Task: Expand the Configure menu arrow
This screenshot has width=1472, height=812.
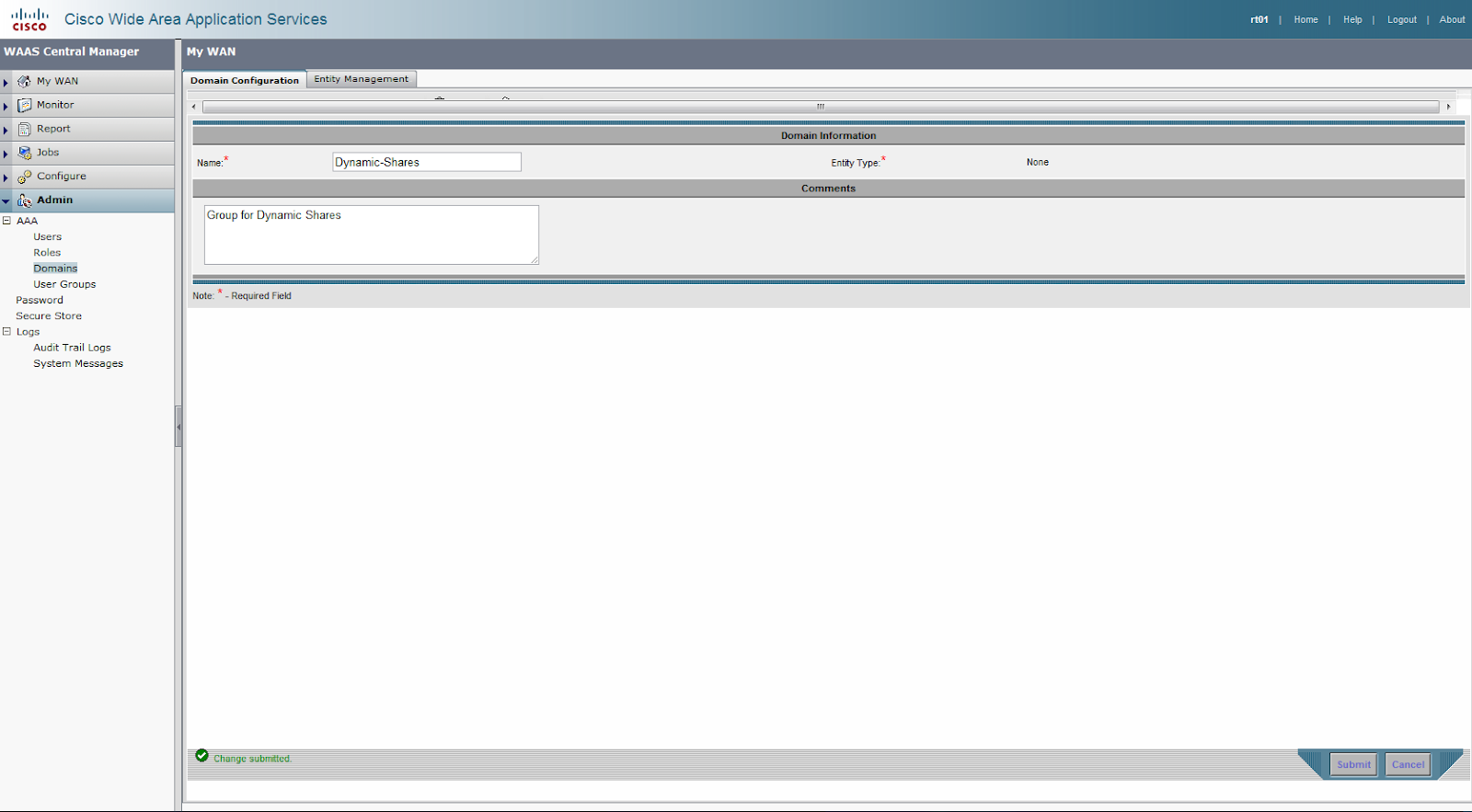Action: 6,177
